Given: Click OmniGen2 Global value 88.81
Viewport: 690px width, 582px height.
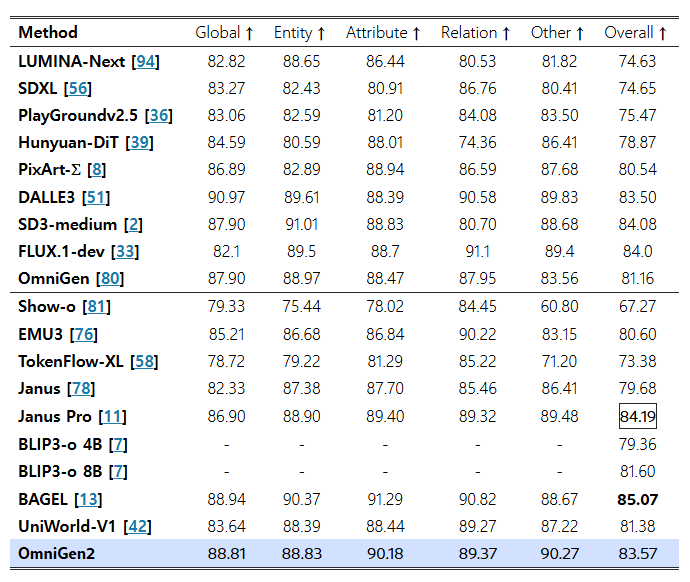Looking at the screenshot, I should 226,553.
